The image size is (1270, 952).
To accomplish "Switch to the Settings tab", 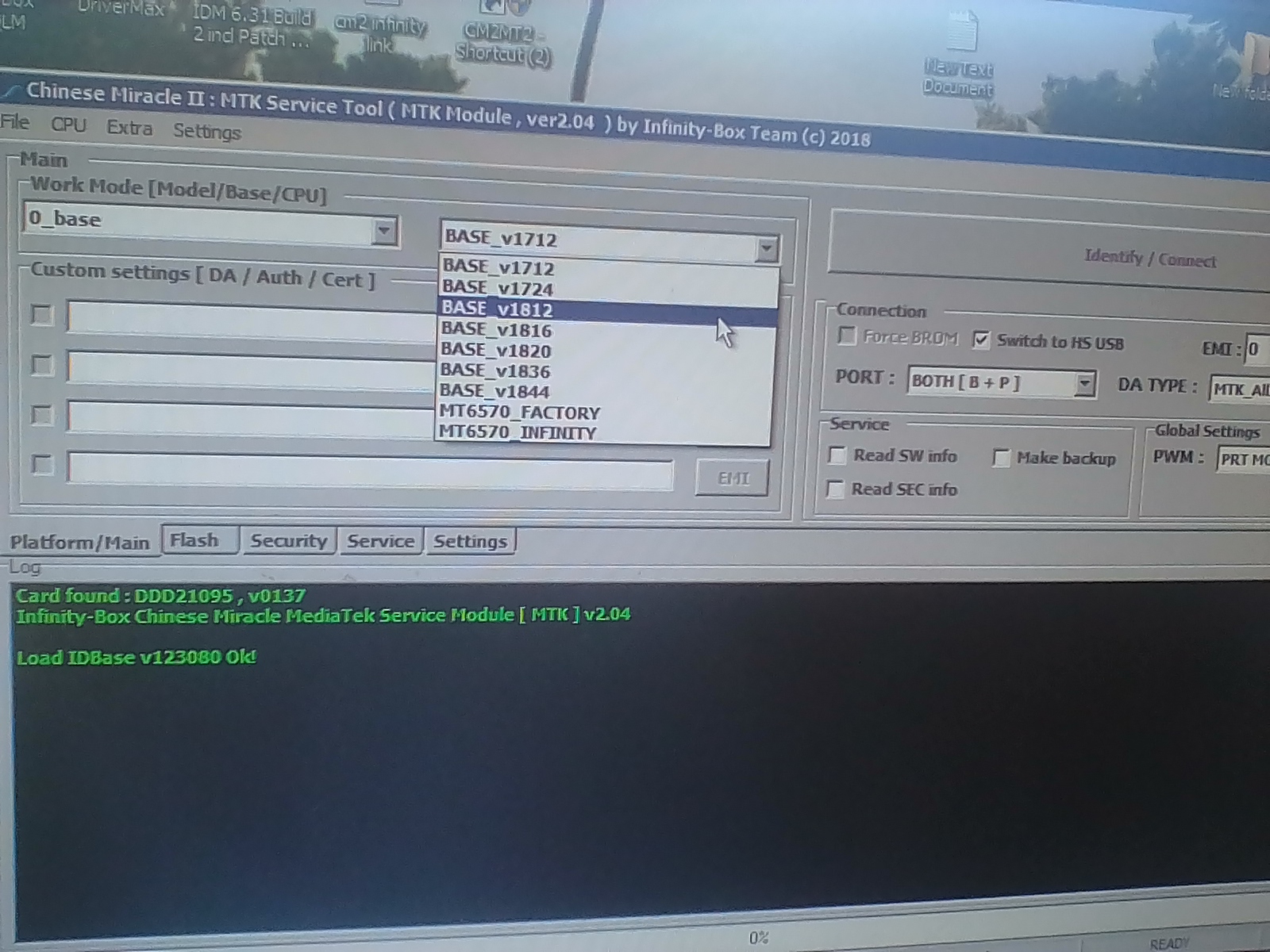I will click(x=470, y=542).
